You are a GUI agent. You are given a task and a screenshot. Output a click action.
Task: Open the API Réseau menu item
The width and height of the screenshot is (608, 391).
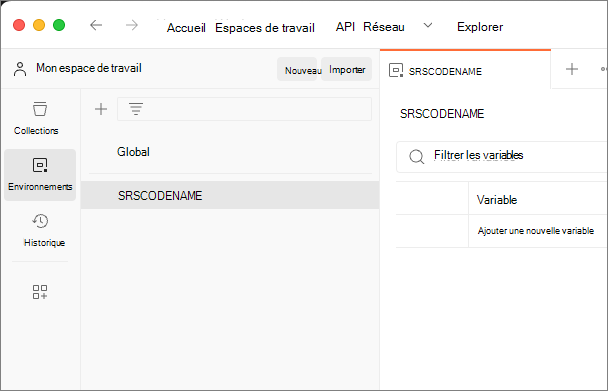(370, 27)
